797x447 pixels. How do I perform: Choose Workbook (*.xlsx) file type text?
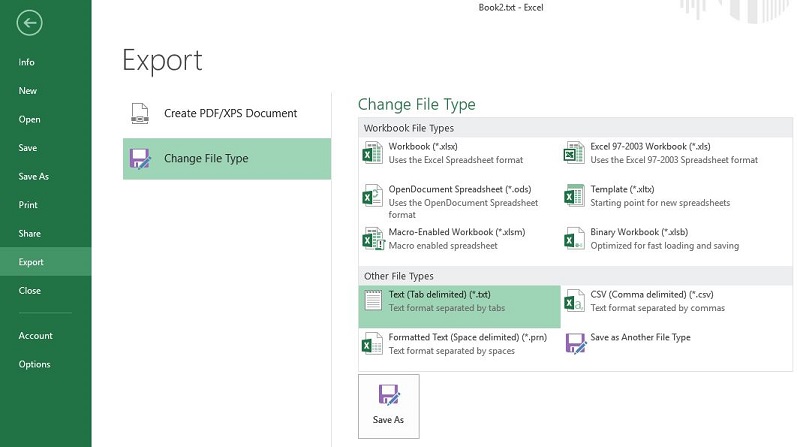coord(423,146)
